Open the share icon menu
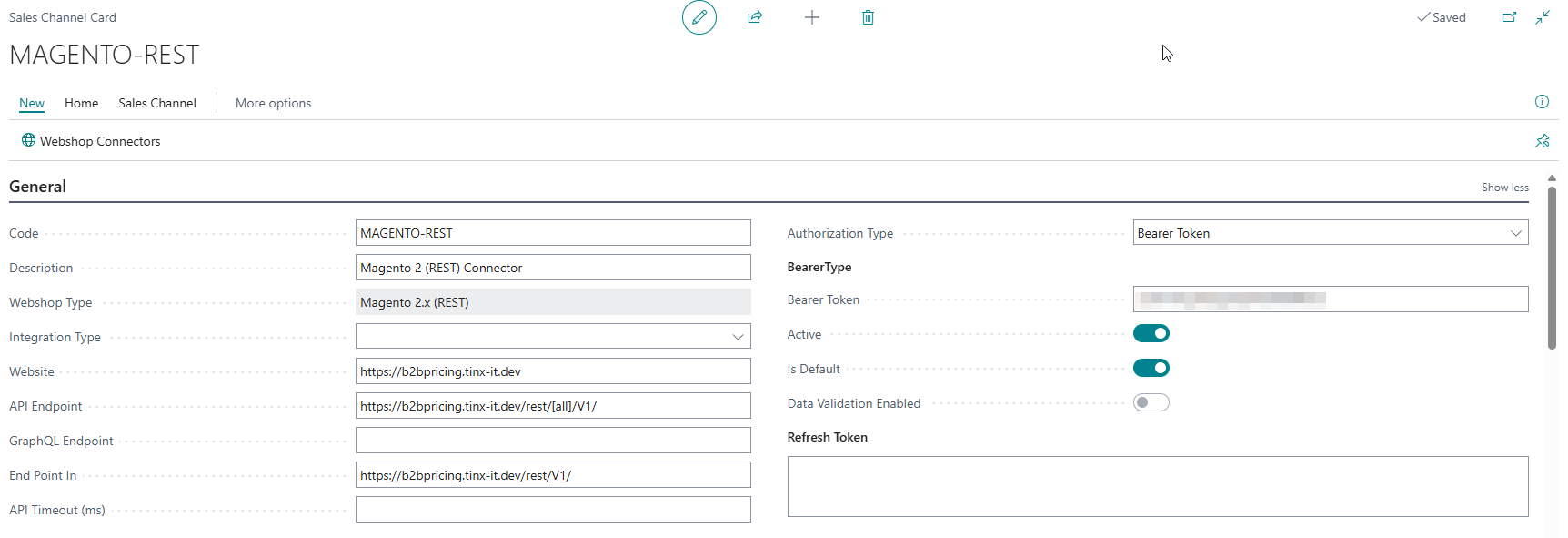Image resolution: width=1568 pixels, height=538 pixels. click(755, 17)
